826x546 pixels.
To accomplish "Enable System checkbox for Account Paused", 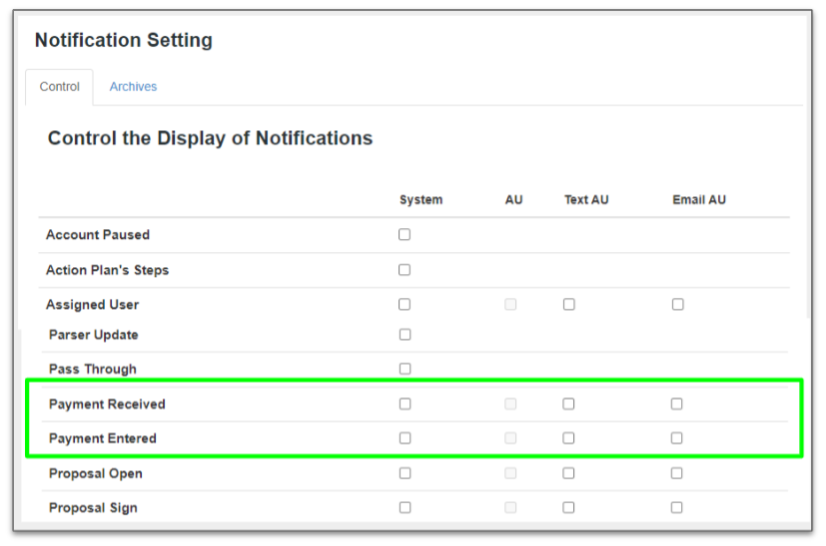I will click(x=404, y=235).
